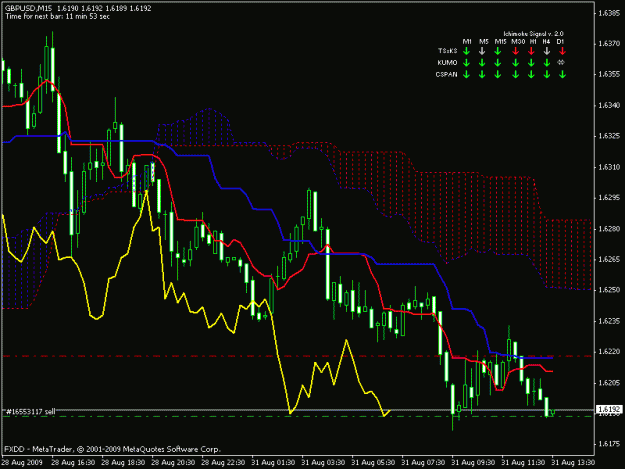625x469 pixels.
Task: Click the CSPAN row label
Action: tap(446, 74)
